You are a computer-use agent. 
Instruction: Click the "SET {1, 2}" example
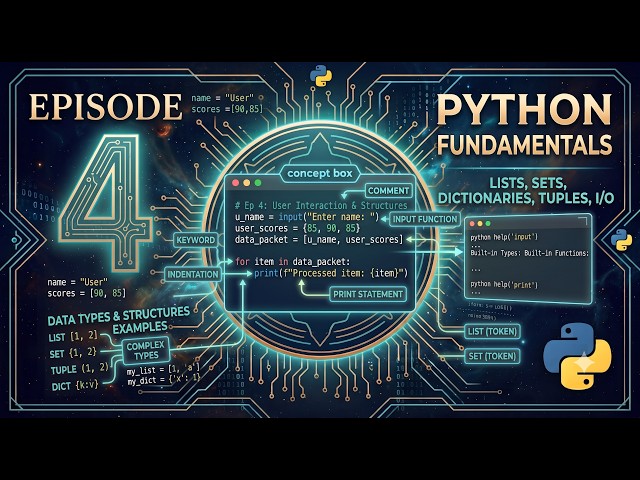(x=73, y=353)
